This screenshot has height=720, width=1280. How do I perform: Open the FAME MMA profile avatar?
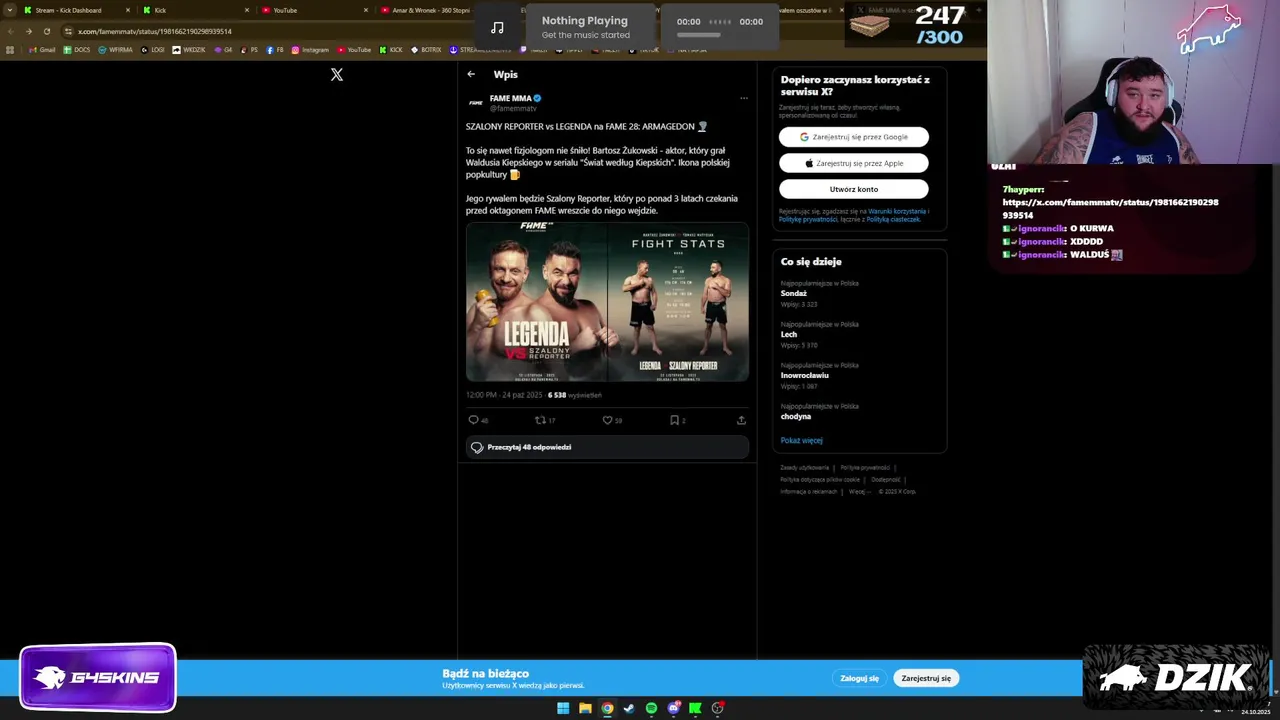click(x=476, y=103)
